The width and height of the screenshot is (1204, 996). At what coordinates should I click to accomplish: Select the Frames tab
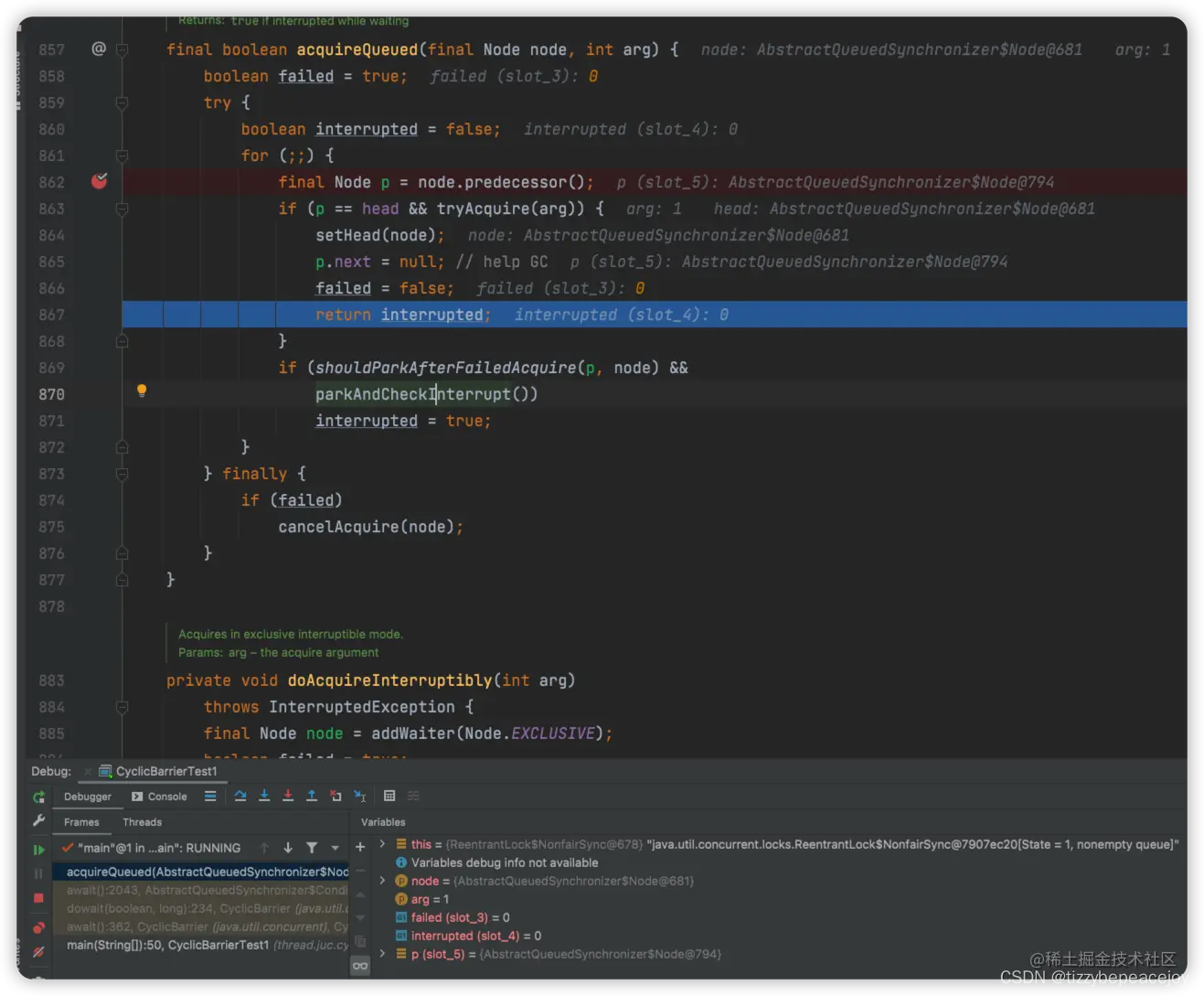coord(81,822)
